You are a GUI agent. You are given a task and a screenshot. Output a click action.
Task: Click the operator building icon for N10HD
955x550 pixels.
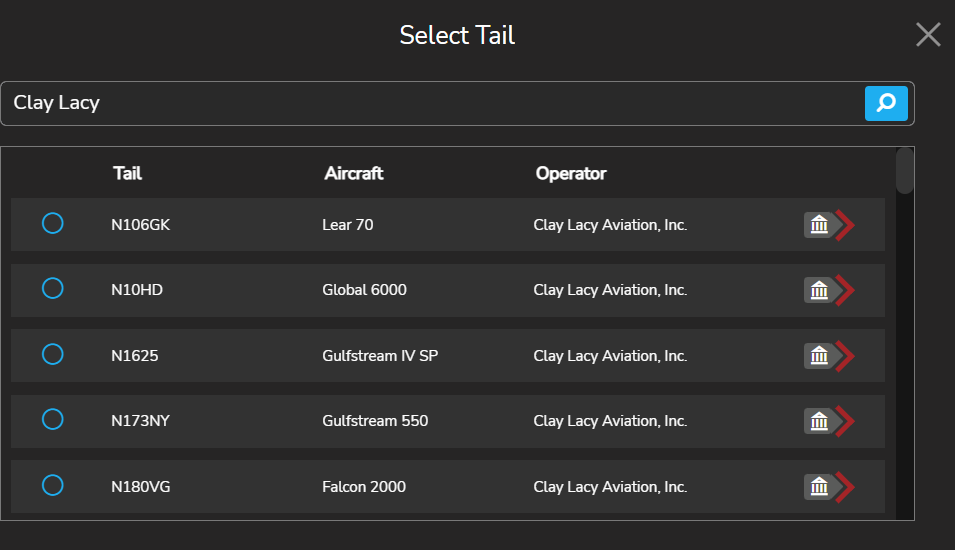(819, 290)
